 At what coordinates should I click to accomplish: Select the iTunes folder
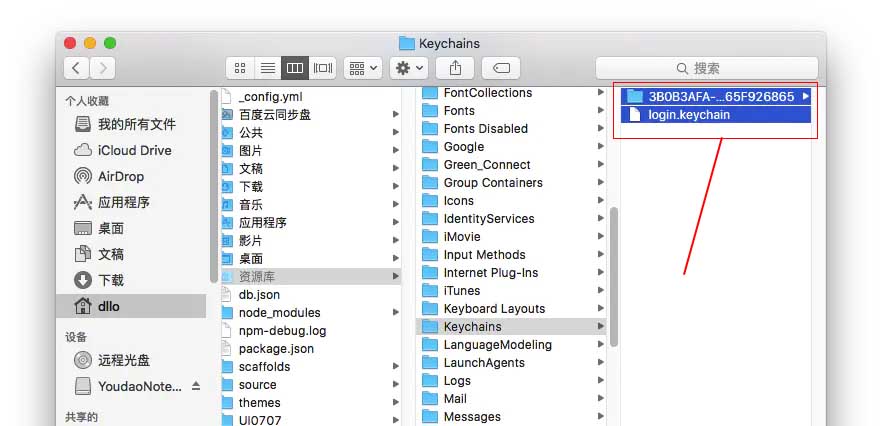tap(512, 291)
